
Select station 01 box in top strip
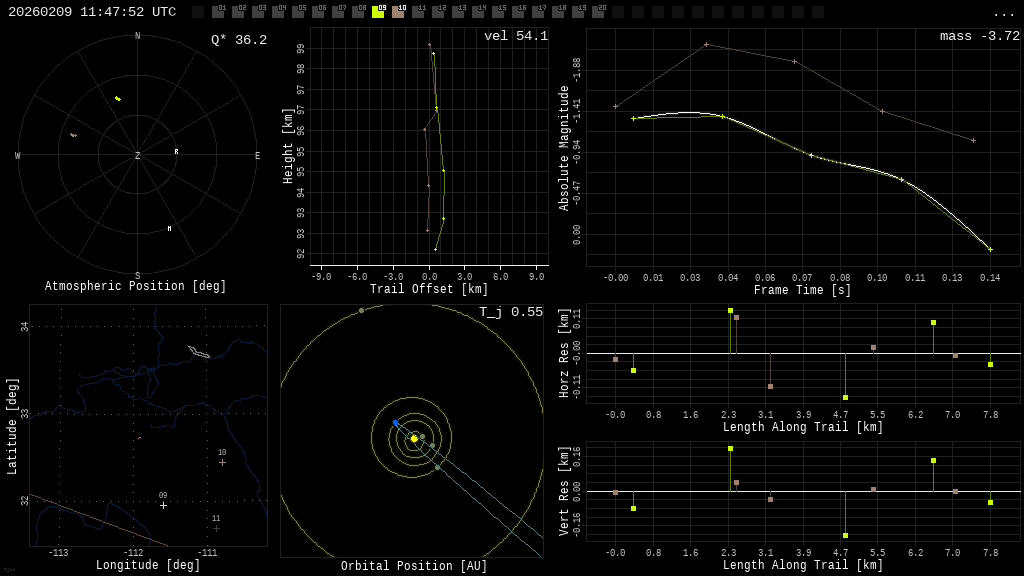tap(218, 12)
